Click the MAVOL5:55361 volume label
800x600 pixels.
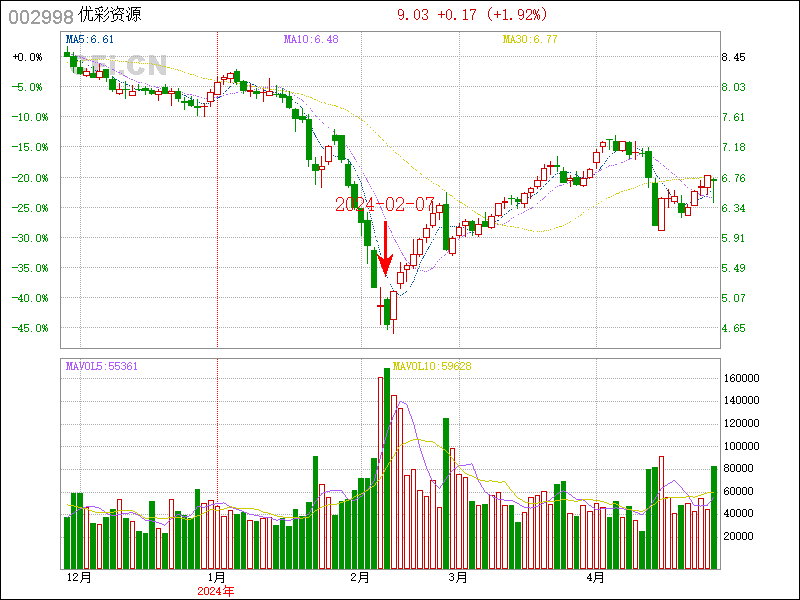101,367
